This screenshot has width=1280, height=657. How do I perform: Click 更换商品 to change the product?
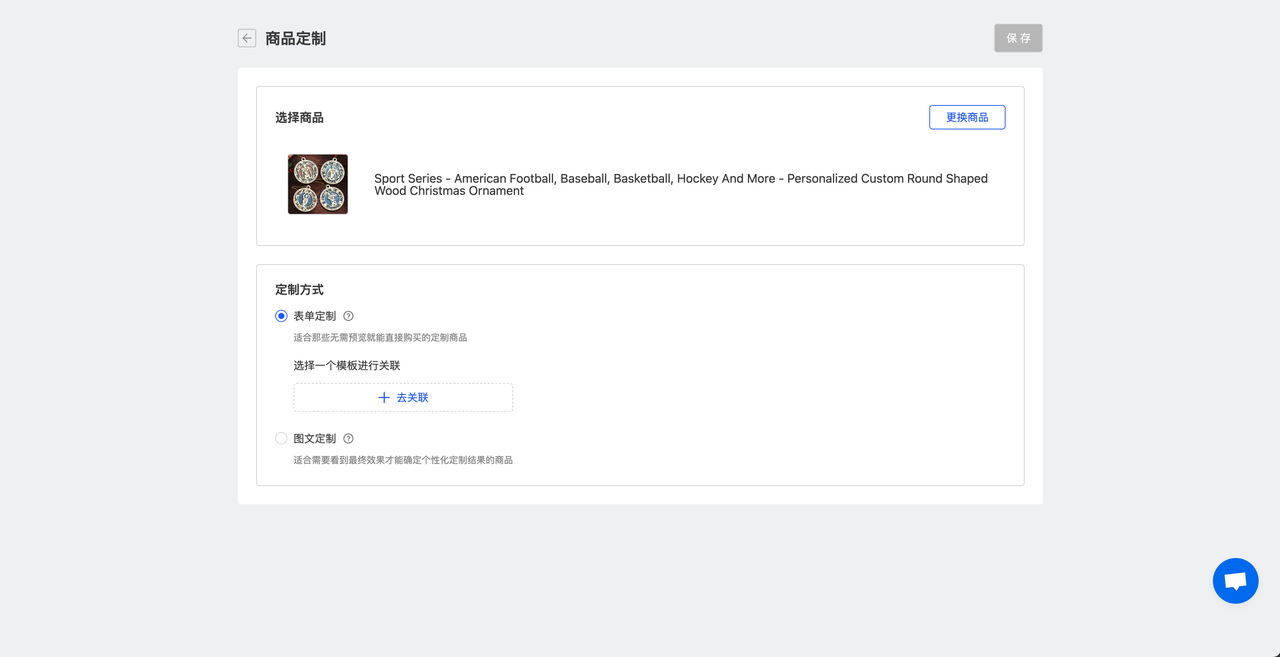pos(967,117)
